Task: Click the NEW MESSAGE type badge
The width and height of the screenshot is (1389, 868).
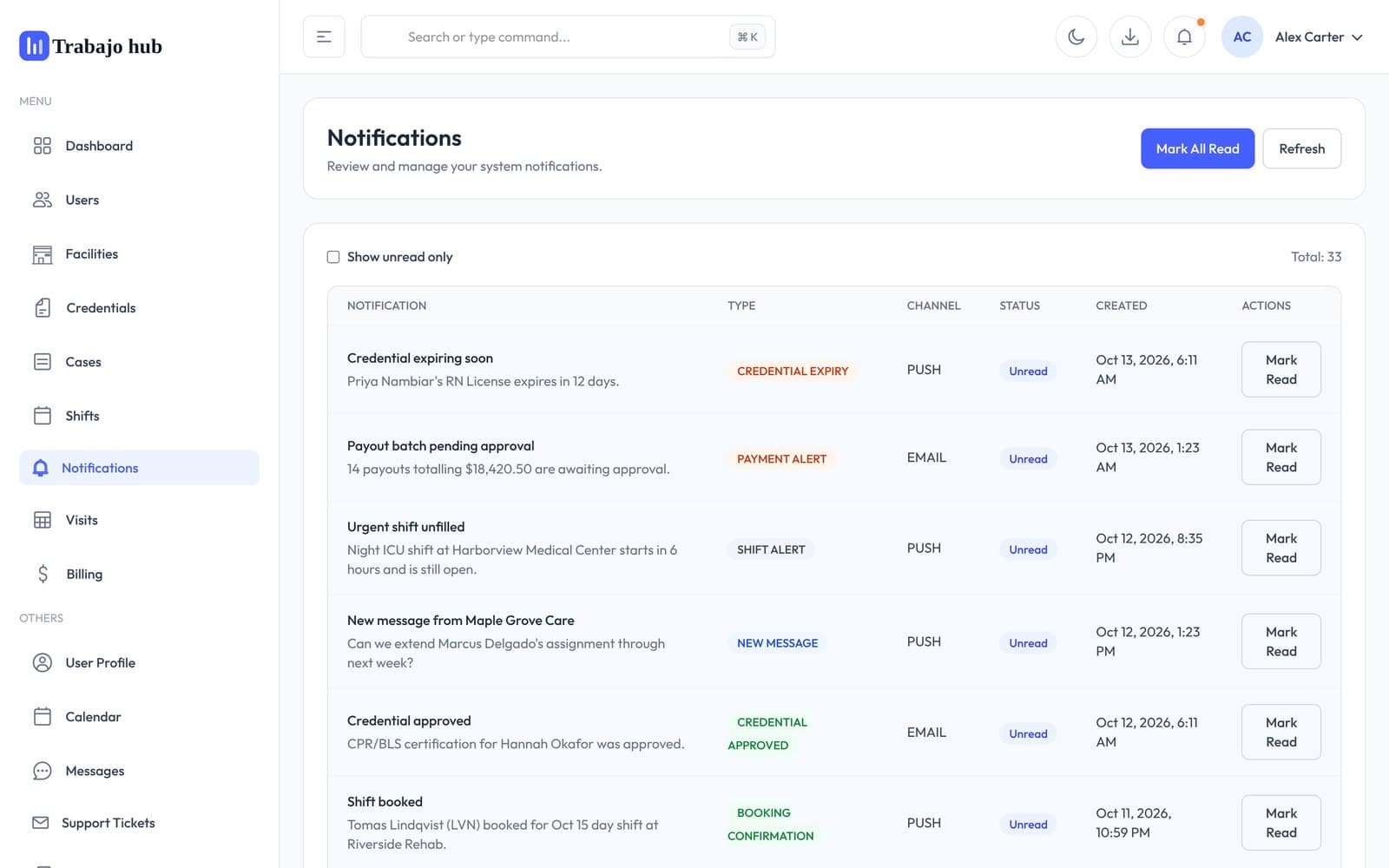Action: point(777,643)
